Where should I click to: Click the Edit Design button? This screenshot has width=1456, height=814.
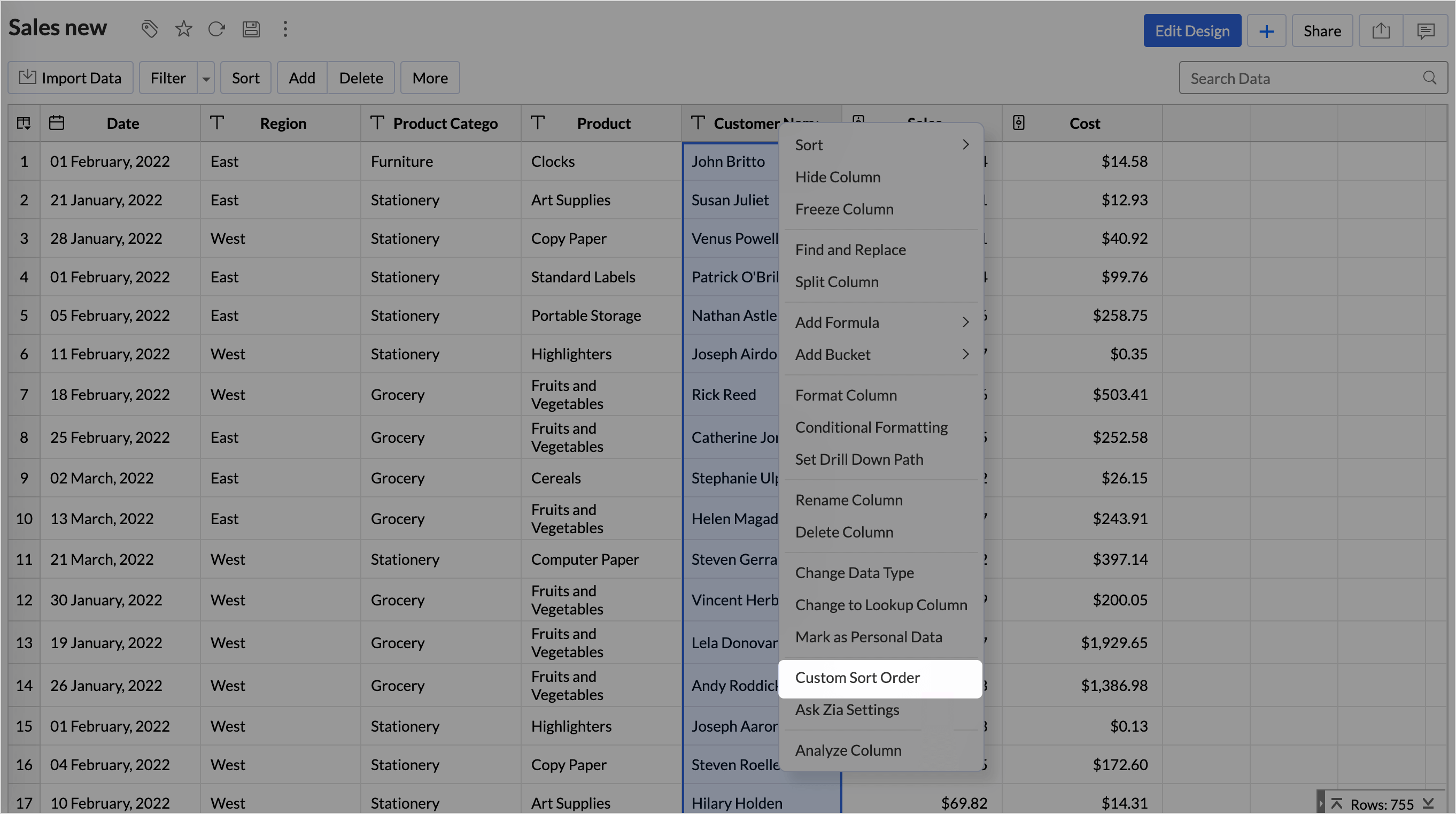[1192, 30]
